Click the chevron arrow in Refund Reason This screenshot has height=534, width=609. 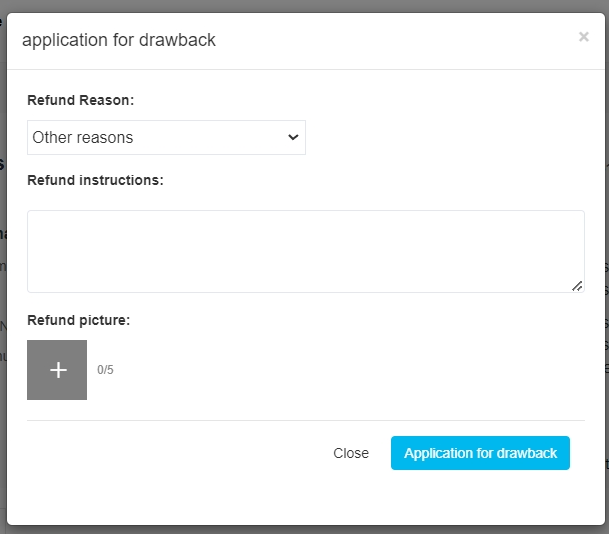[293, 137]
